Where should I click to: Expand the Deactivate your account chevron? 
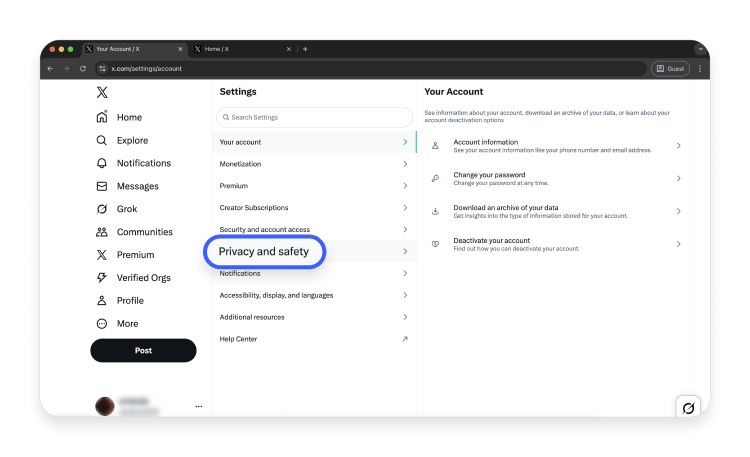click(x=679, y=244)
